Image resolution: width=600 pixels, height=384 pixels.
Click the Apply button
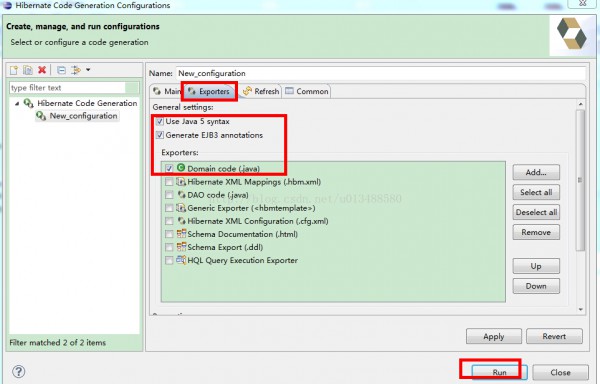click(494, 337)
